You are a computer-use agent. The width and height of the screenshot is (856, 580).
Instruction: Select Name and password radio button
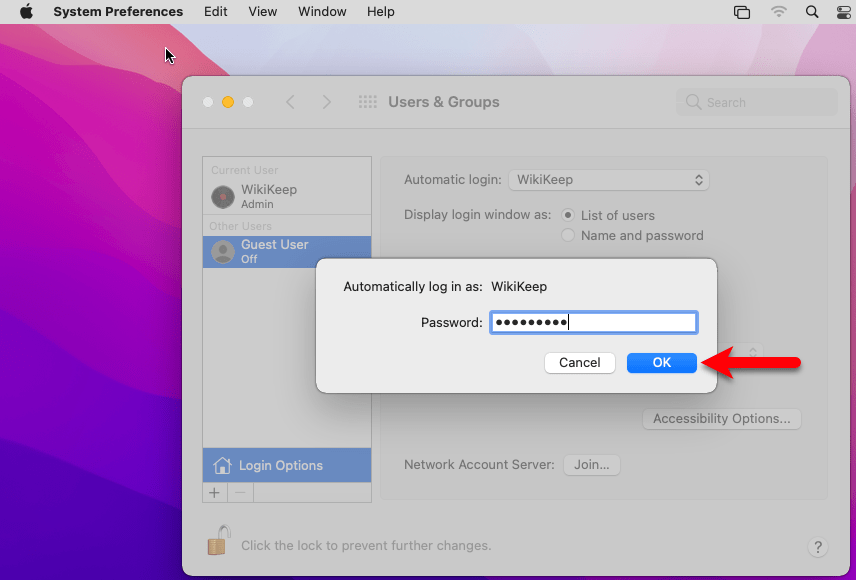pyautogui.click(x=568, y=235)
